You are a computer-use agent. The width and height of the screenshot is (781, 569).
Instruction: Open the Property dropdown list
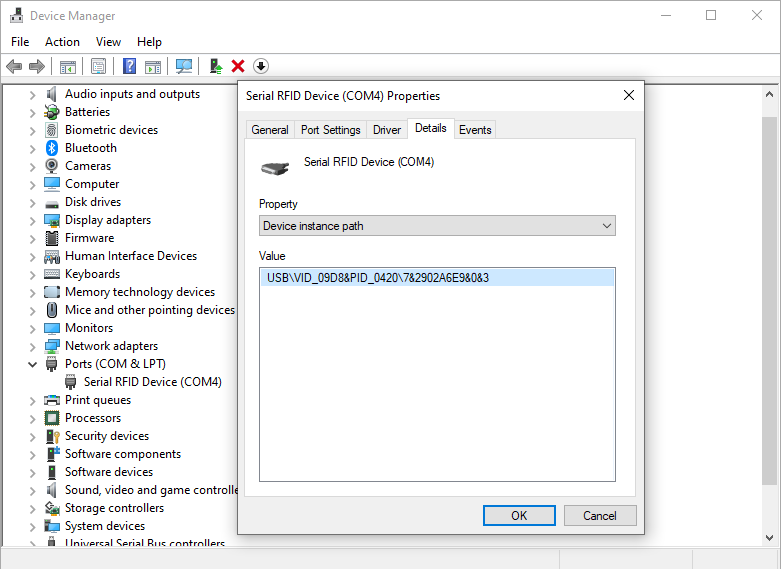tap(437, 226)
